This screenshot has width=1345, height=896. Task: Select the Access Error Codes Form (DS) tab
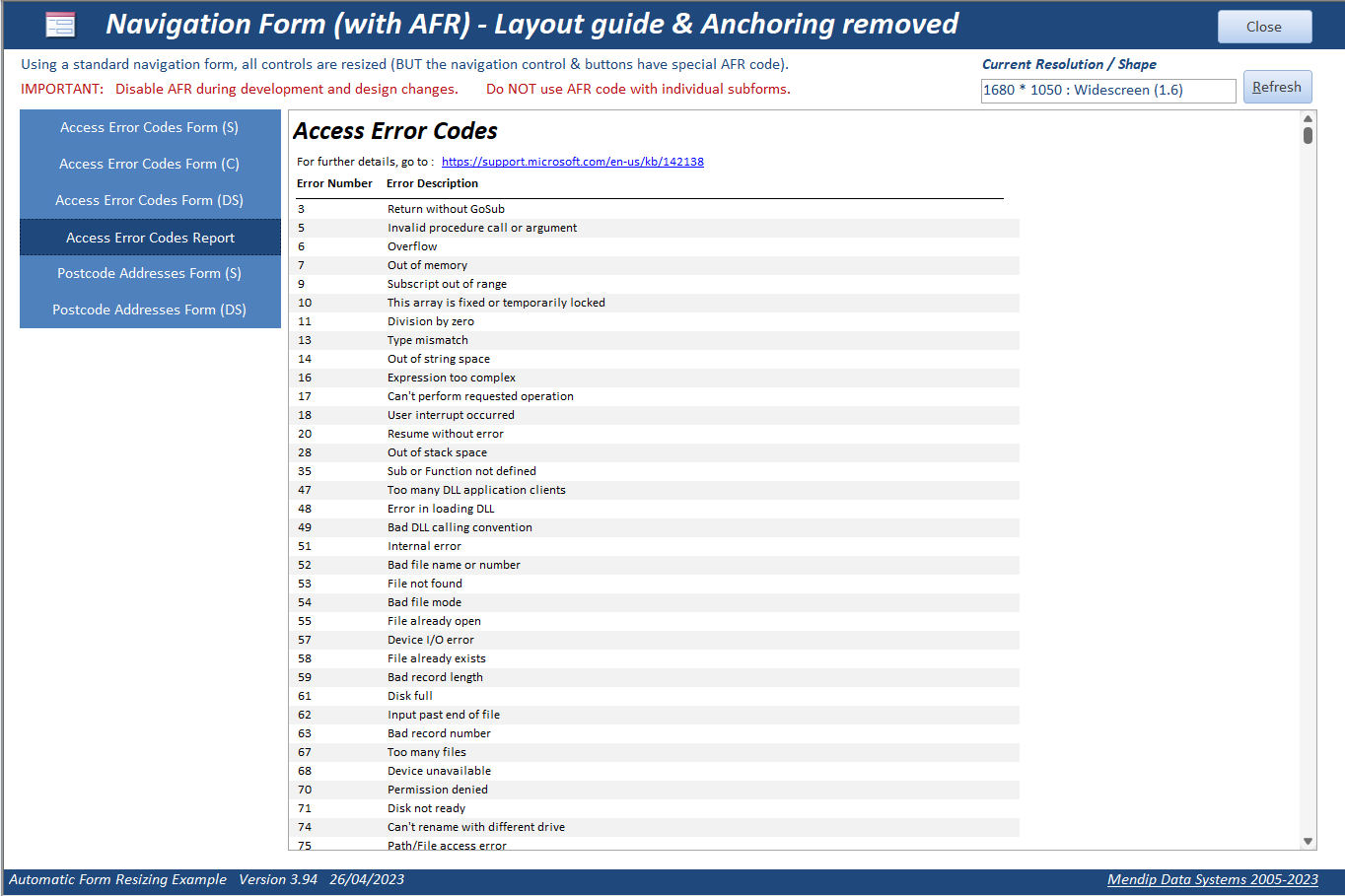(x=150, y=200)
